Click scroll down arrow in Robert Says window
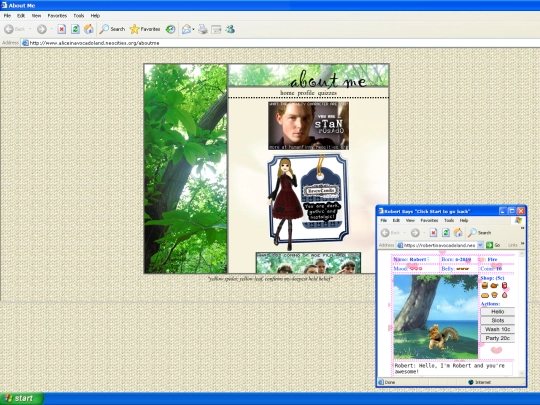Image resolution: width=540 pixels, height=405 pixels. click(521, 373)
